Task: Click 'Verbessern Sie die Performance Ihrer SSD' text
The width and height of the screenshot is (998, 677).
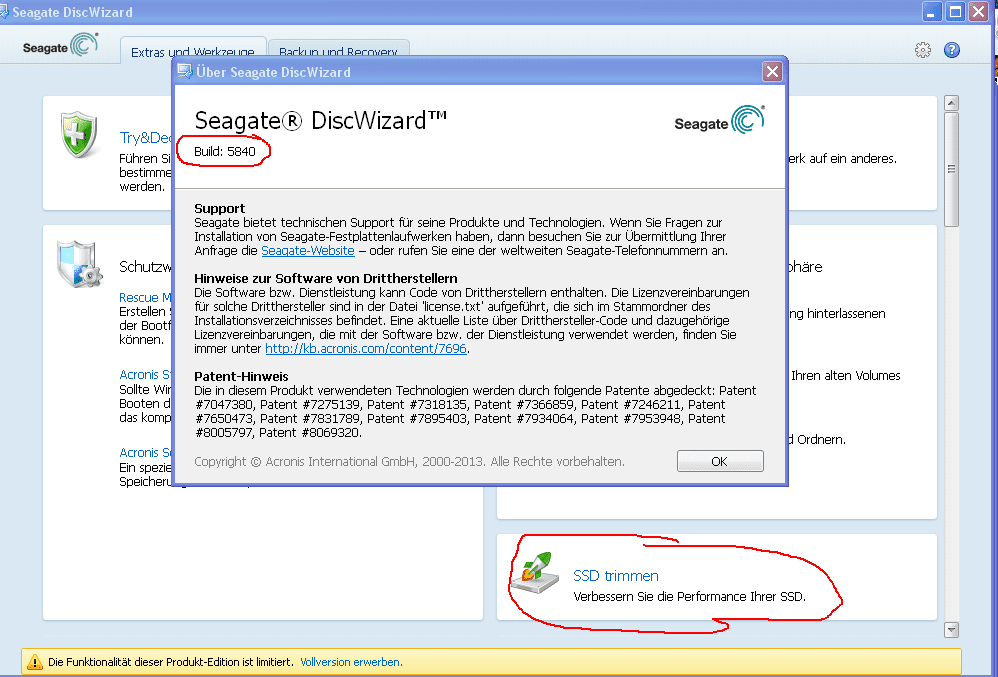Action: (689, 597)
